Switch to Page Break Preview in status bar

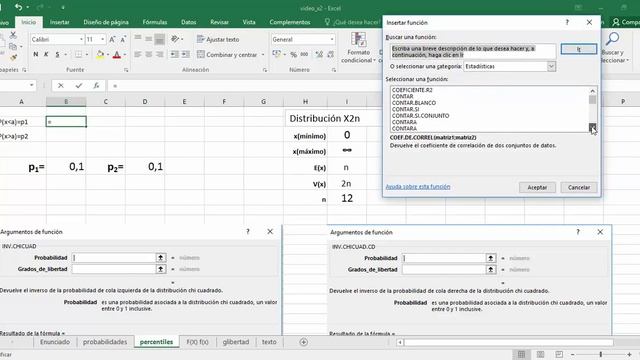tap(559, 354)
